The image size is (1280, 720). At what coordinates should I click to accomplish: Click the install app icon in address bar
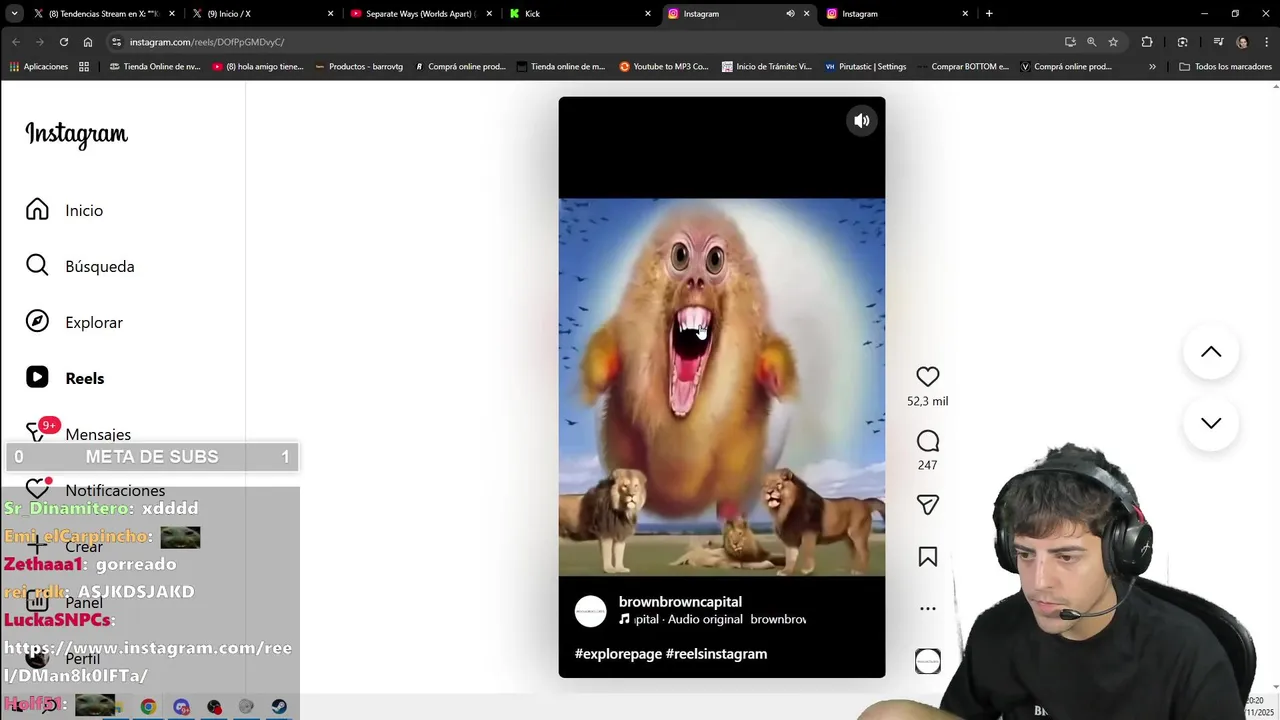click(x=1070, y=42)
